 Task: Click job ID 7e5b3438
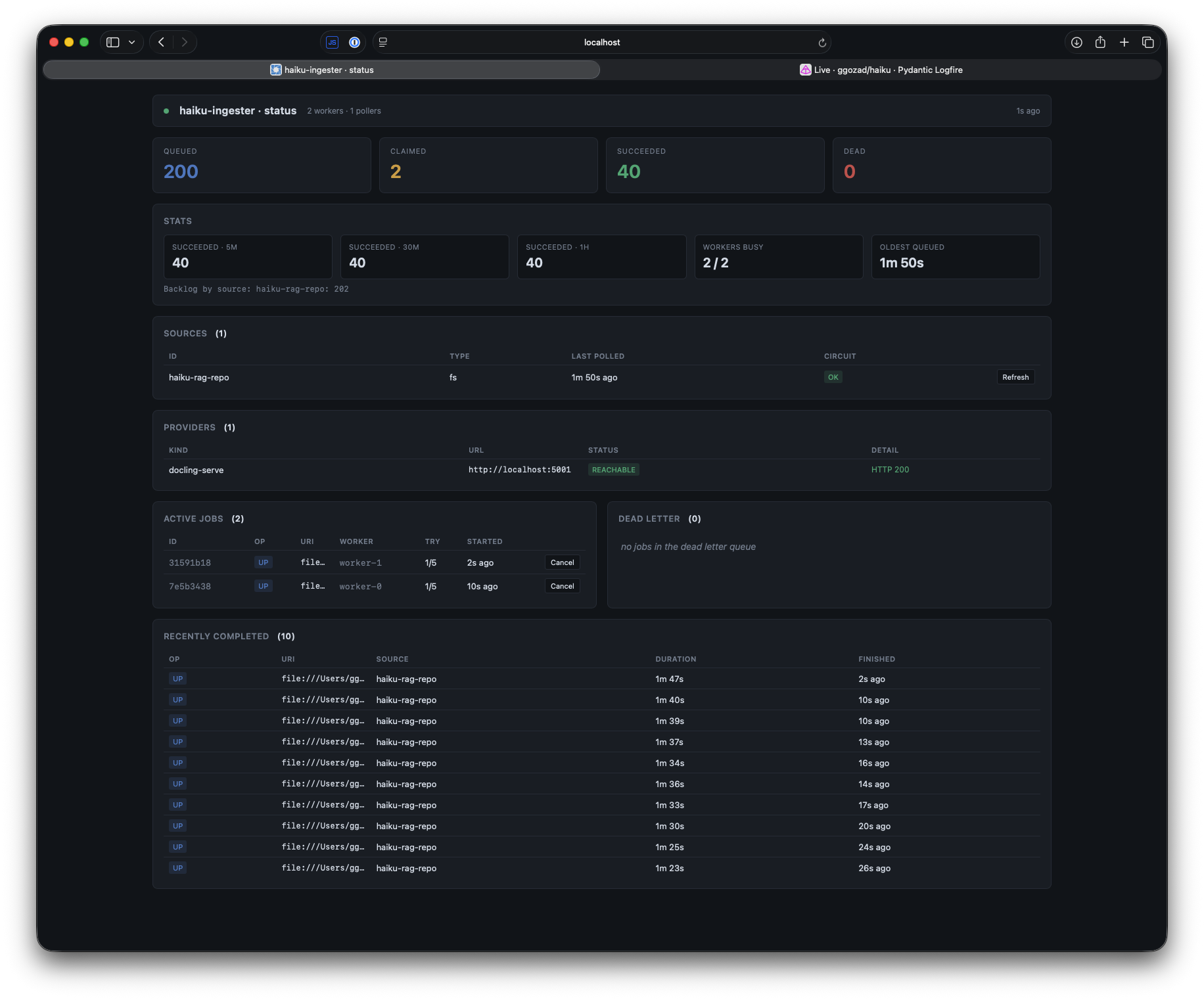(x=190, y=587)
